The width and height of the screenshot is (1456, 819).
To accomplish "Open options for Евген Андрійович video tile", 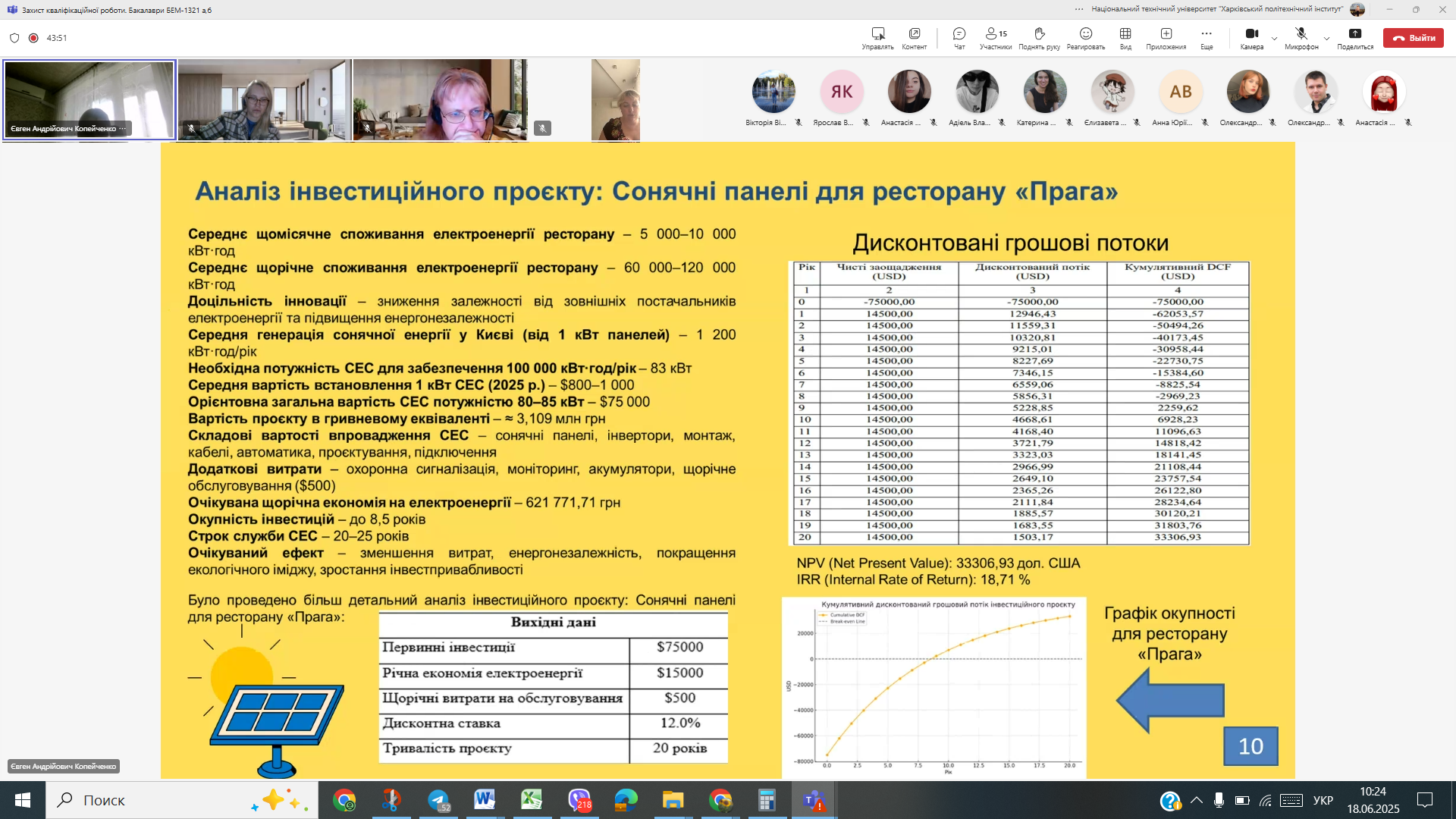I will [123, 129].
